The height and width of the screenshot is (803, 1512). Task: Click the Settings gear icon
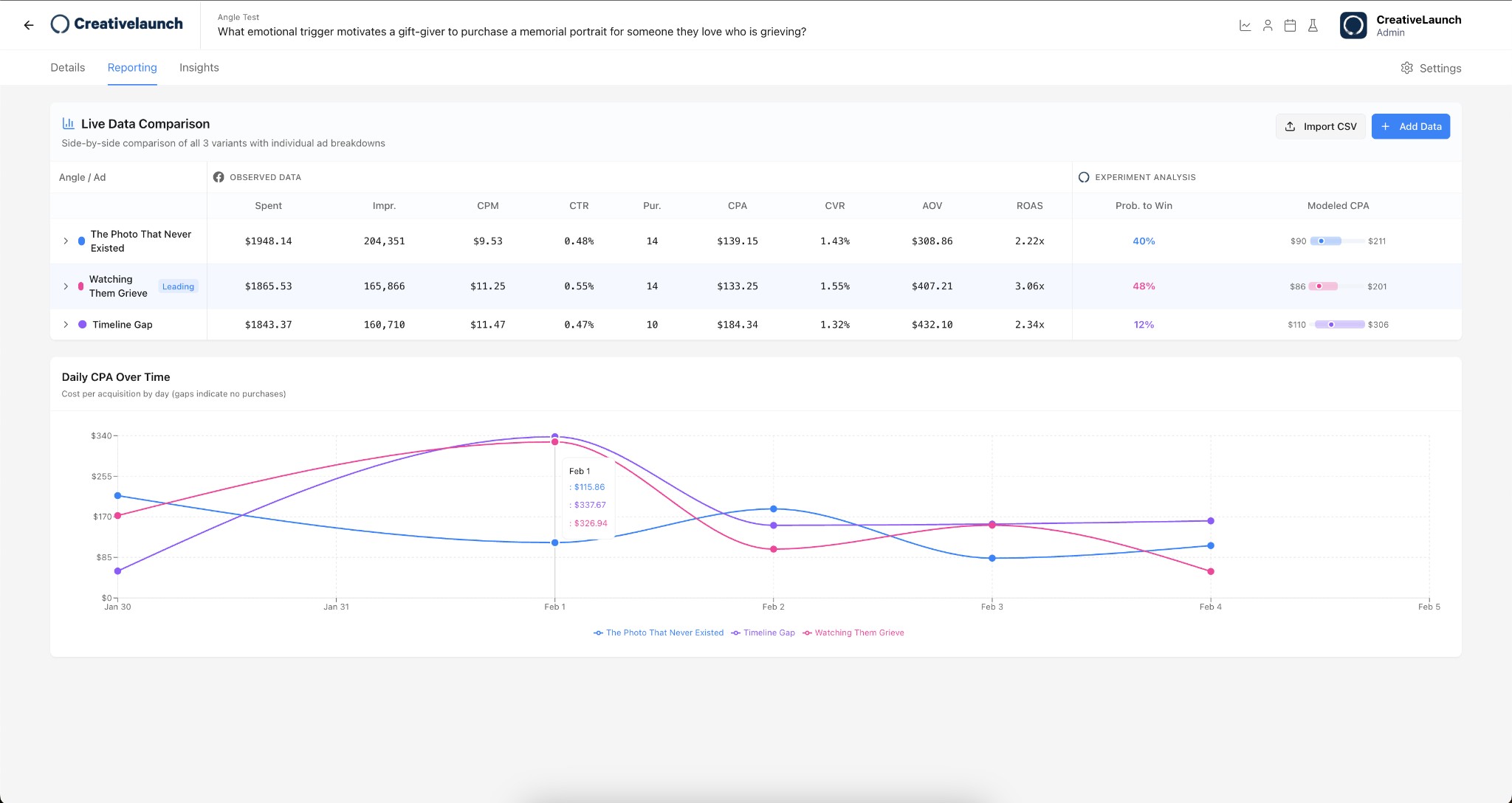point(1407,68)
